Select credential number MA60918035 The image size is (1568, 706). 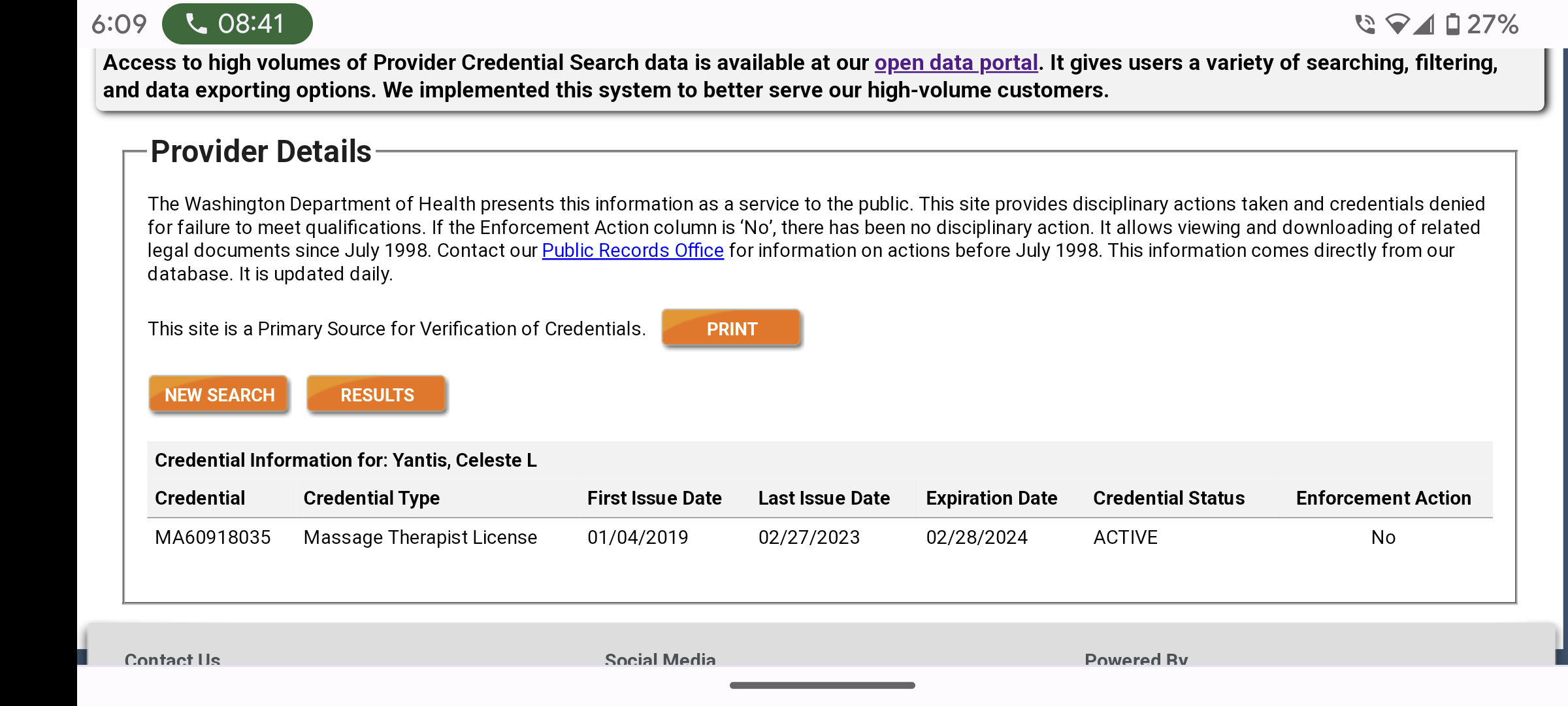[213, 537]
